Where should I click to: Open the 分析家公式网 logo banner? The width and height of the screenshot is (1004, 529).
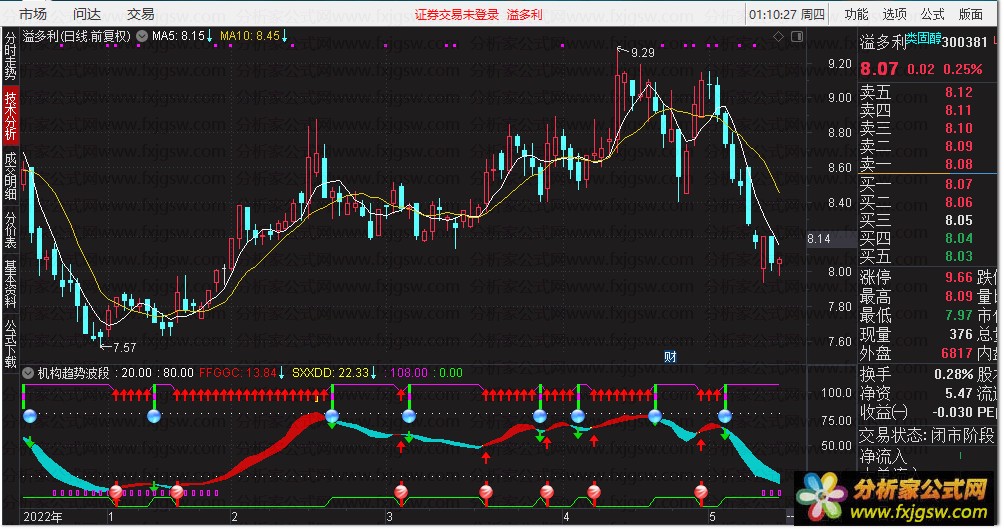[x=896, y=499]
